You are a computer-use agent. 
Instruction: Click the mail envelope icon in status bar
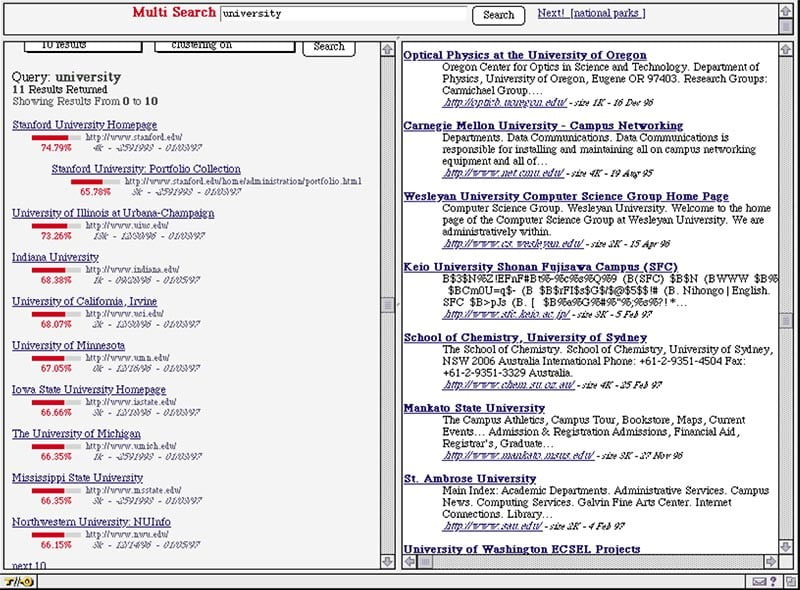(x=761, y=581)
